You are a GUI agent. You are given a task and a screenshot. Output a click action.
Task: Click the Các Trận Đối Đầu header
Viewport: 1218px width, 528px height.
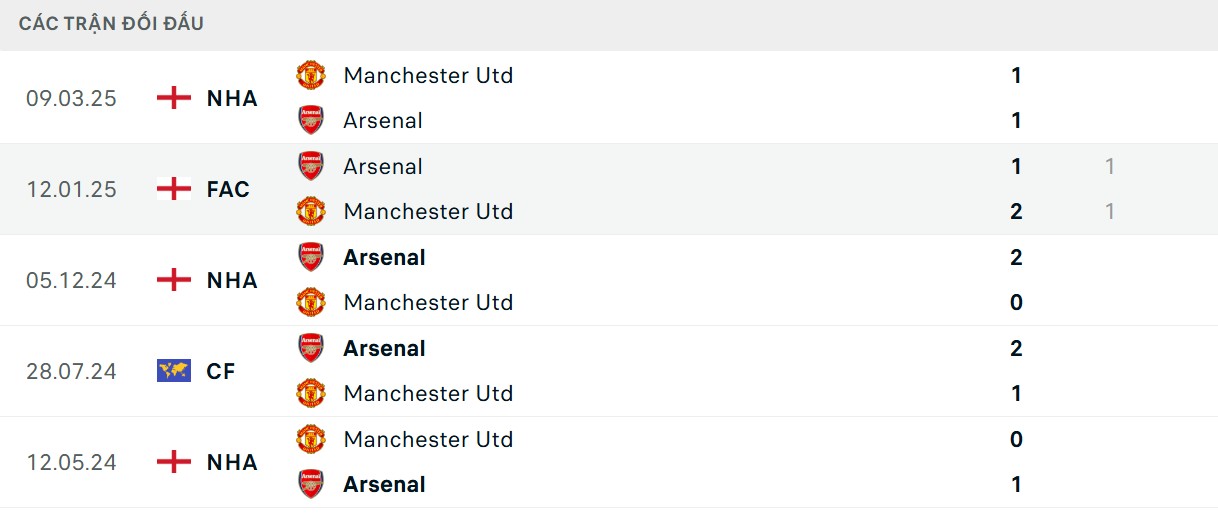(111, 23)
